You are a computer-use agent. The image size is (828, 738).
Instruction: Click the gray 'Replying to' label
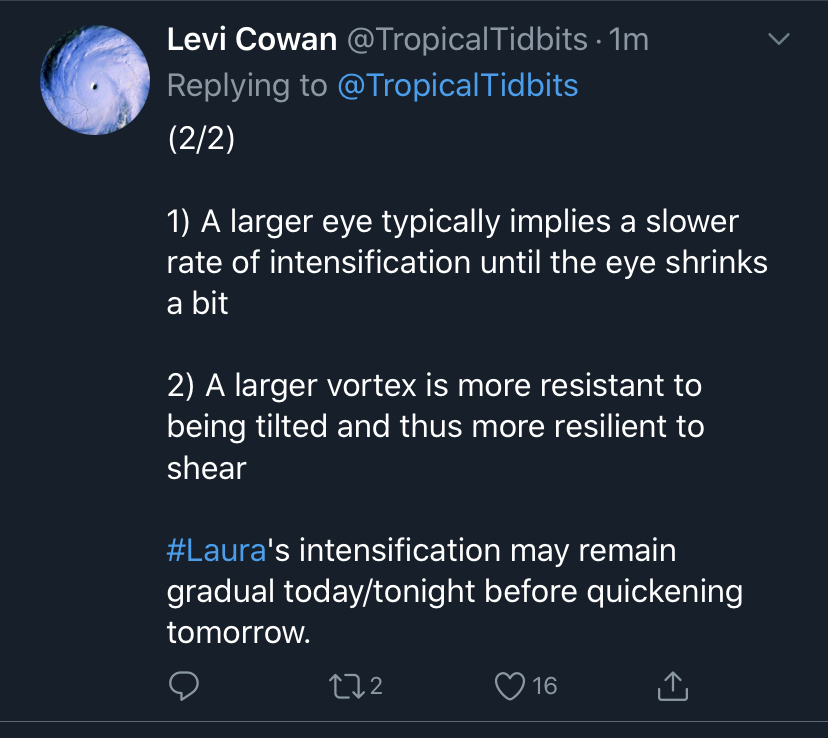(247, 85)
